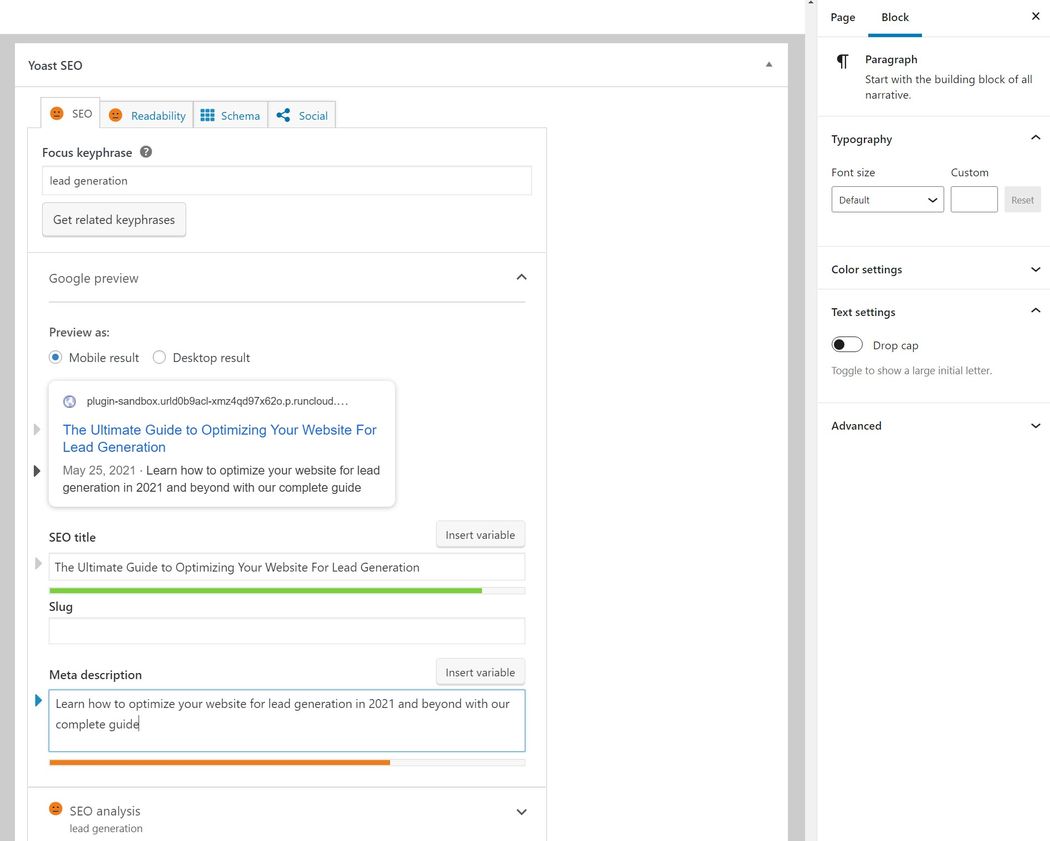The width and height of the screenshot is (1050, 841).
Task: Click the caret beside the preview description
Action: point(37,471)
